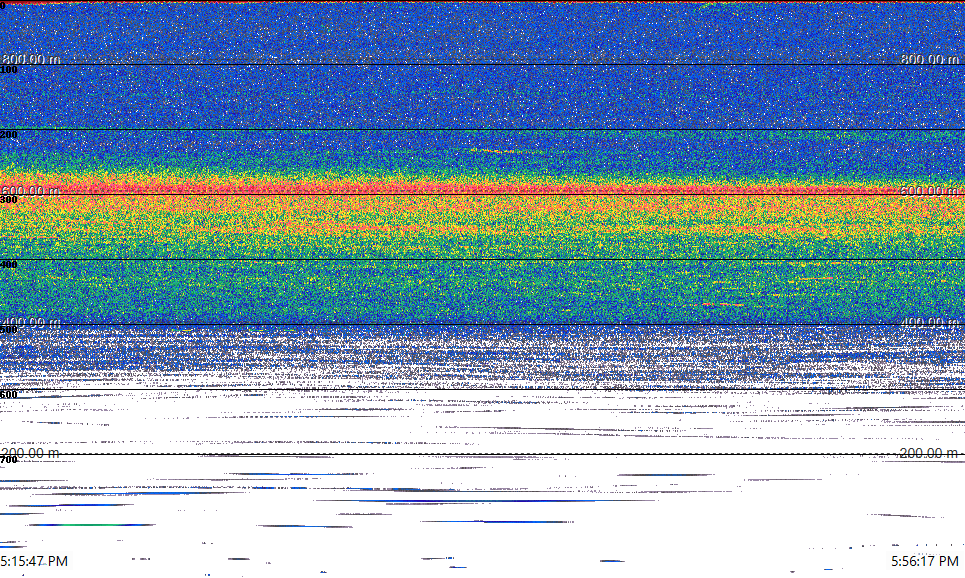965x578 pixels.
Task: Click the 100 depth gridline label
Action: pos(9,70)
